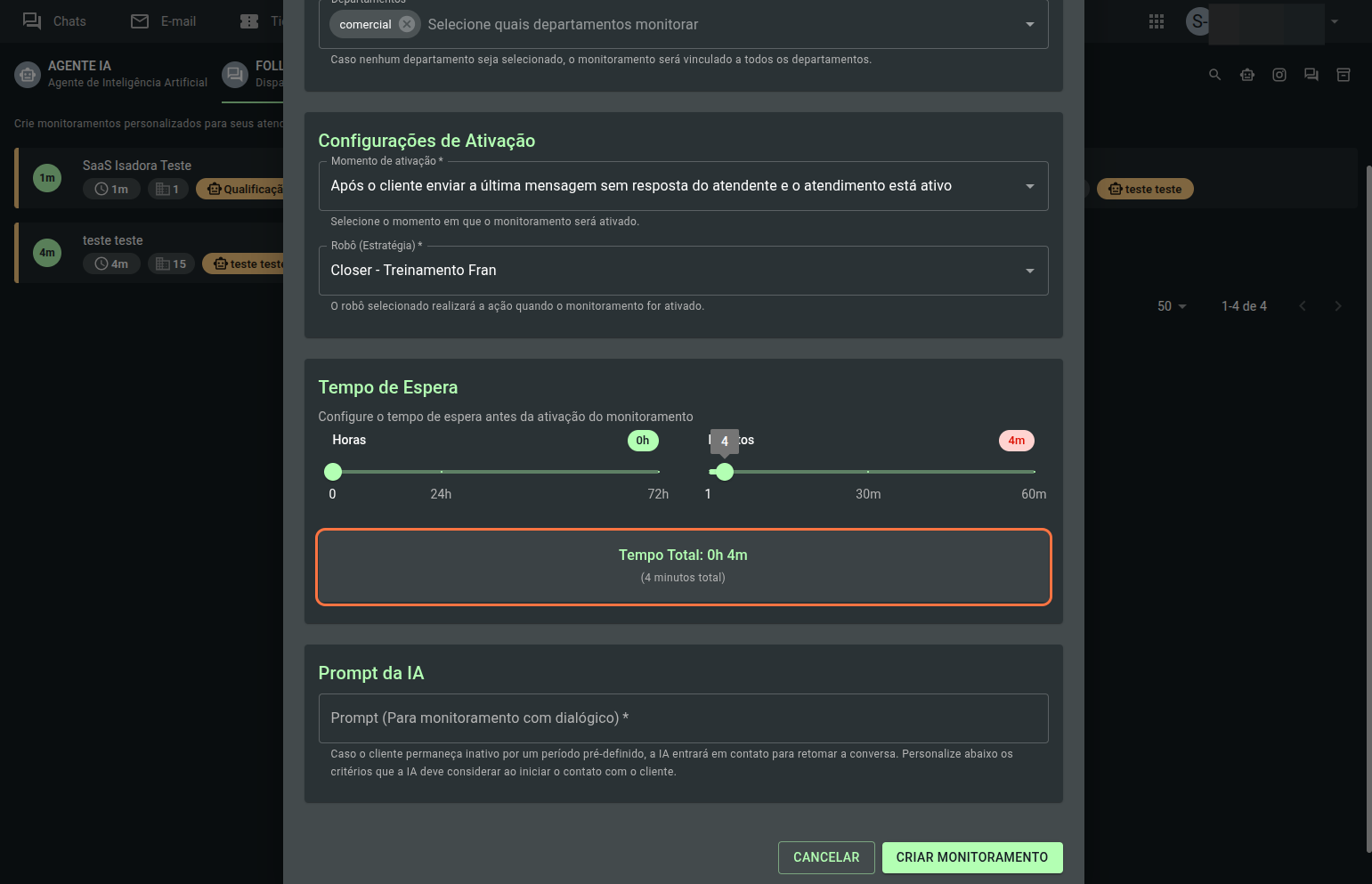1372x884 pixels.
Task: Open the robot agent icon in toolbar
Action: 1247,75
